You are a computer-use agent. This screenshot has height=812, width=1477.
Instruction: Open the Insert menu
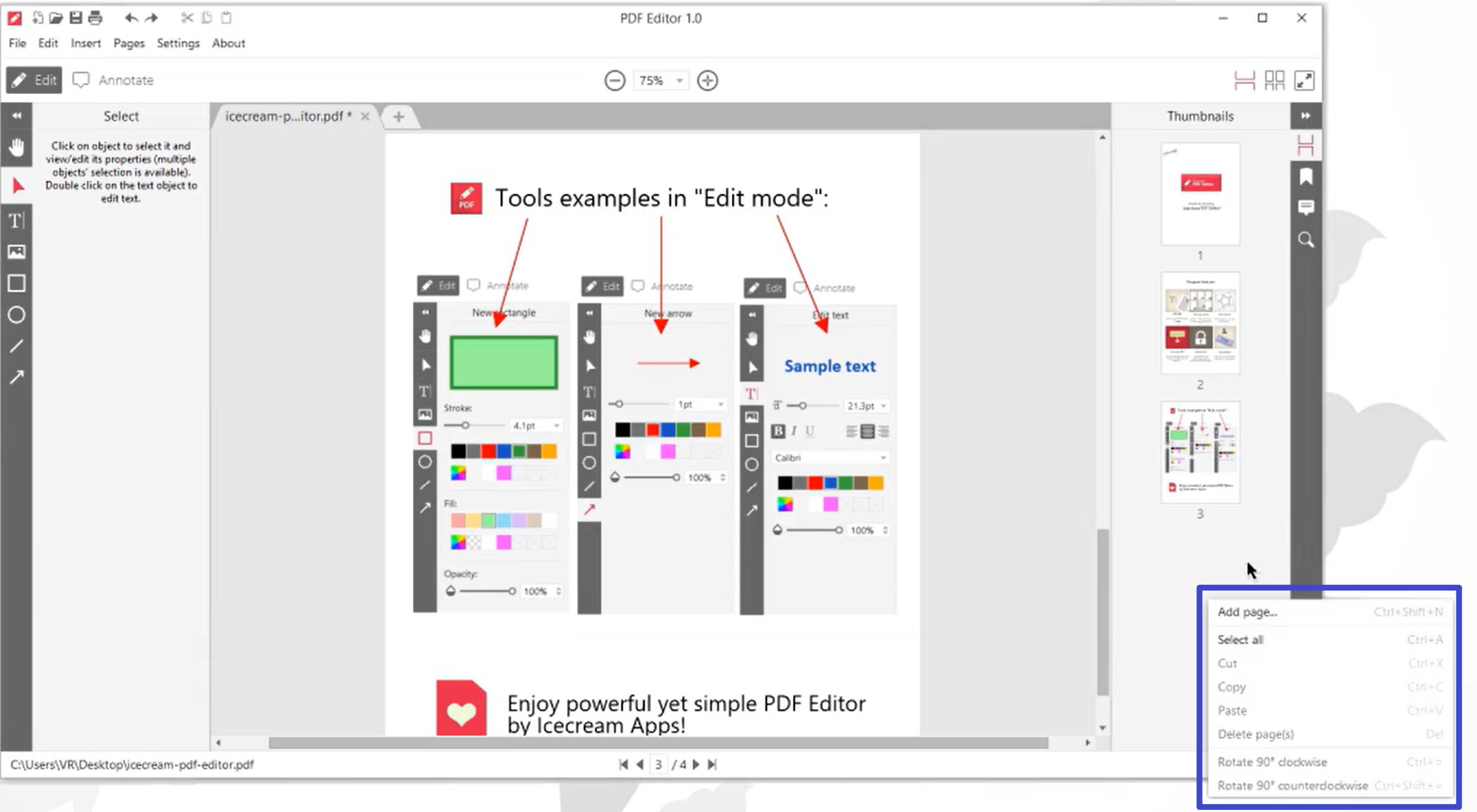85,43
